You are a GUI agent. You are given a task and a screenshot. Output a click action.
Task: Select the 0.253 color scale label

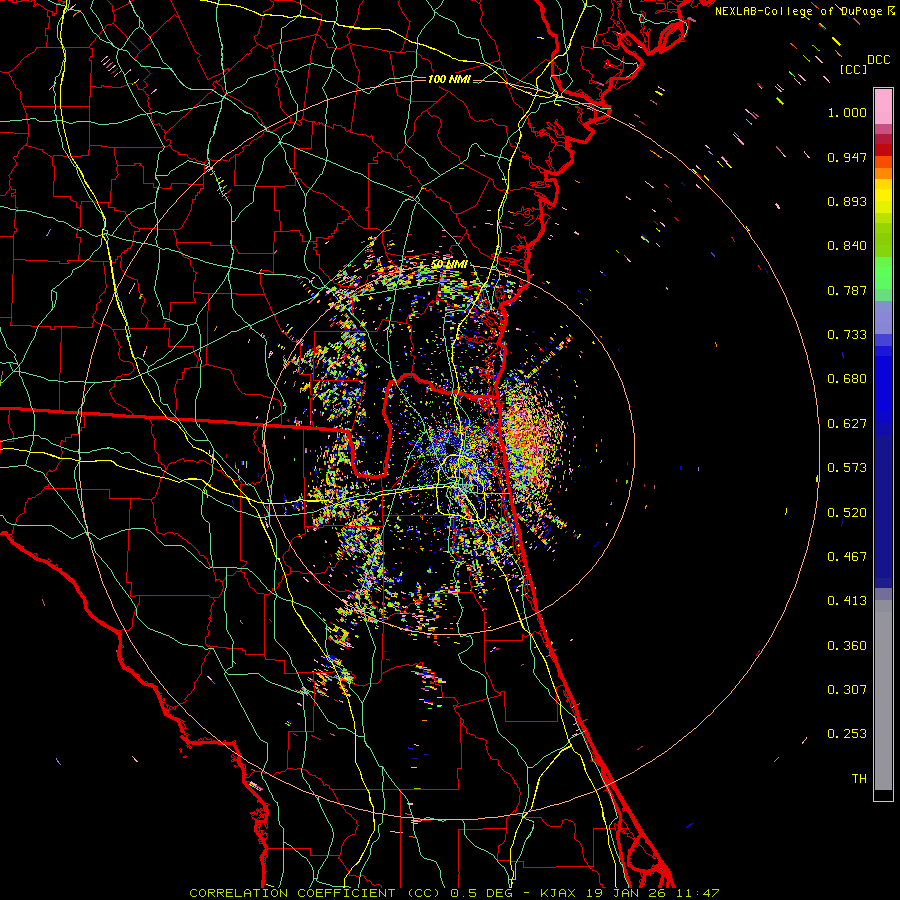click(847, 734)
